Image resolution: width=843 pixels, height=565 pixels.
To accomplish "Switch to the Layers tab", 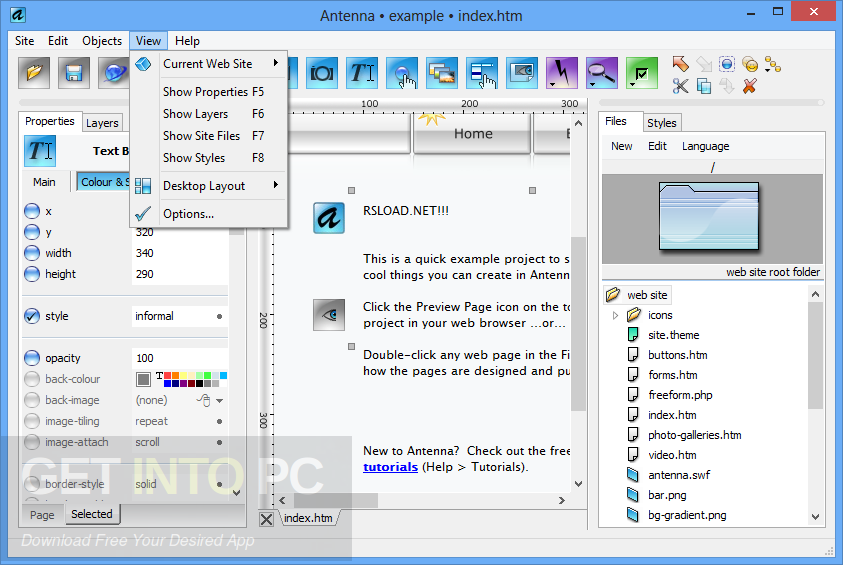I will pyautogui.click(x=102, y=123).
